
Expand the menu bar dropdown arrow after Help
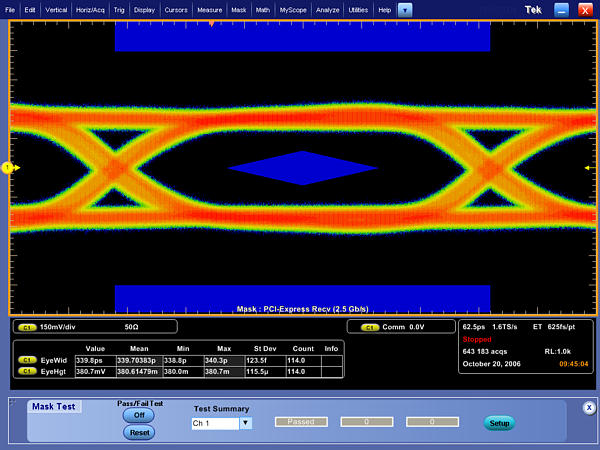404,9
